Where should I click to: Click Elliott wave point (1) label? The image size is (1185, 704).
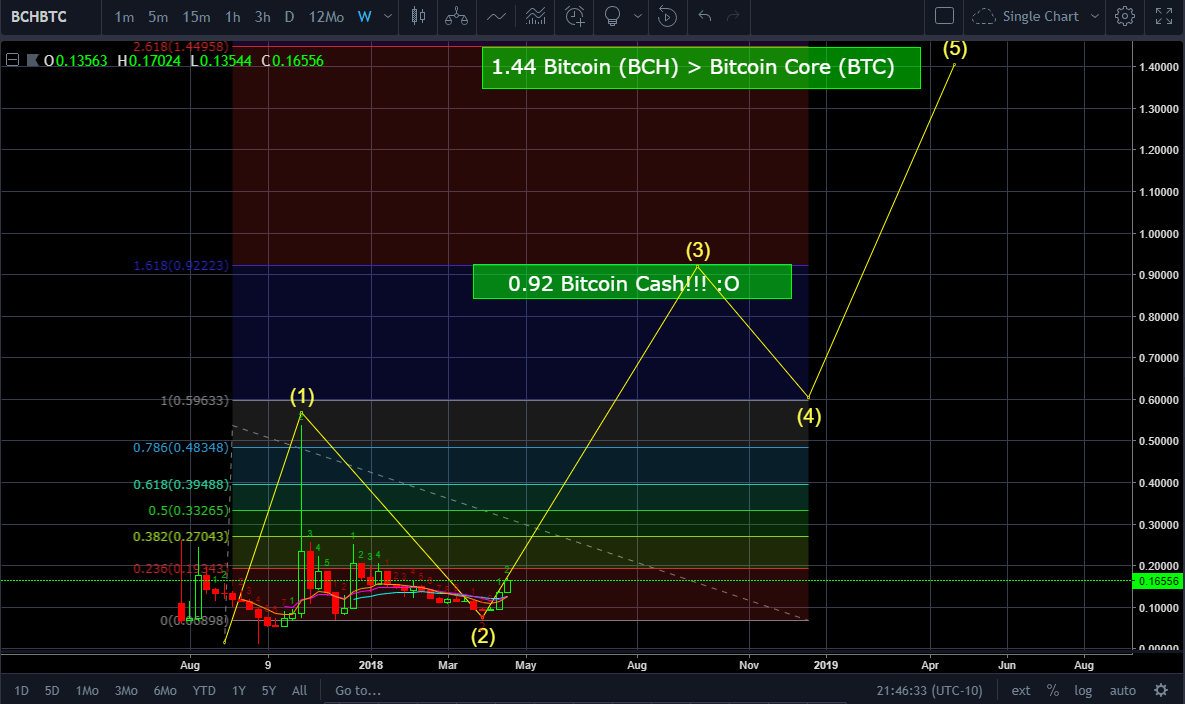click(x=302, y=397)
